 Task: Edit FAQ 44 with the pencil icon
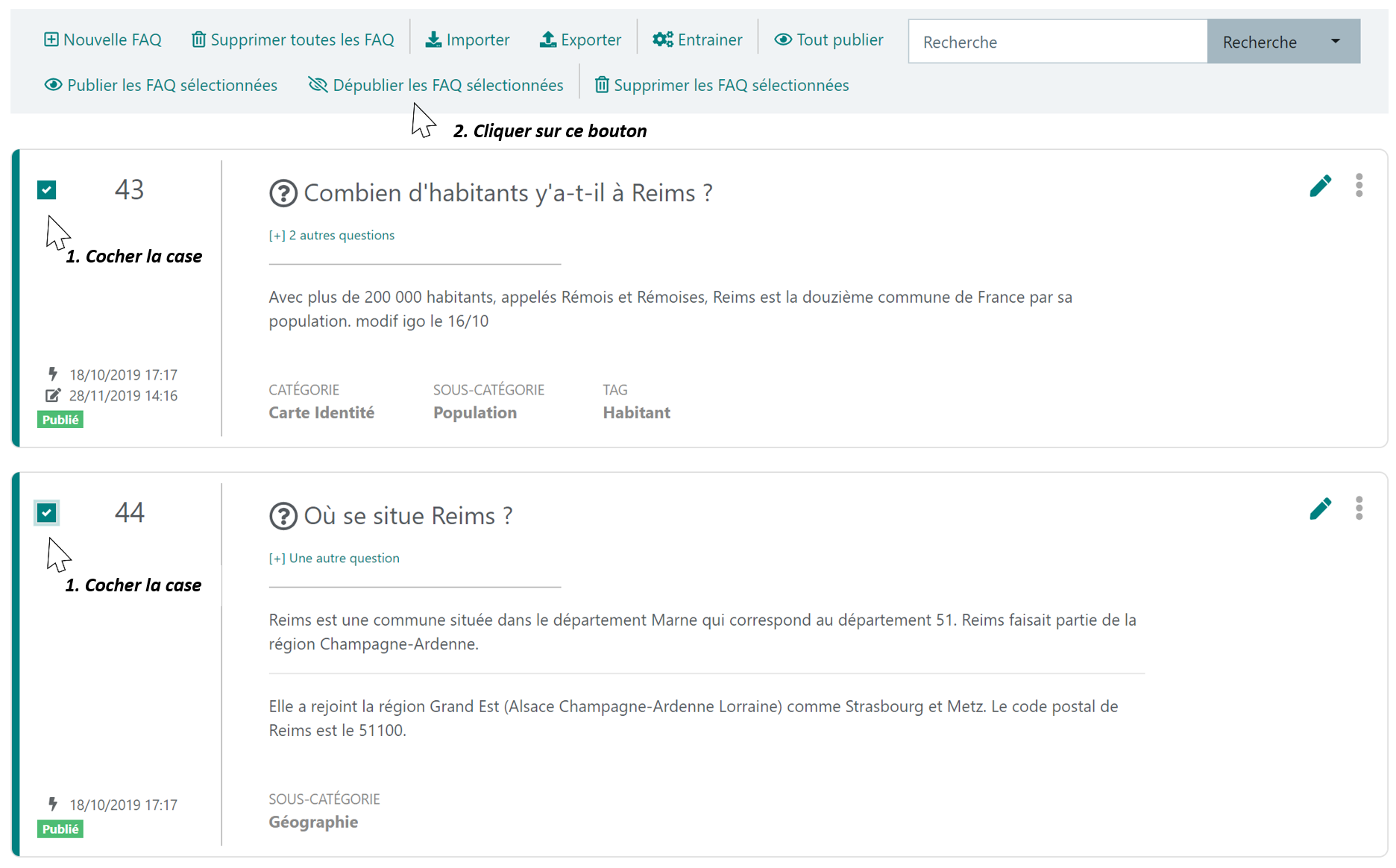point(1320,509)
